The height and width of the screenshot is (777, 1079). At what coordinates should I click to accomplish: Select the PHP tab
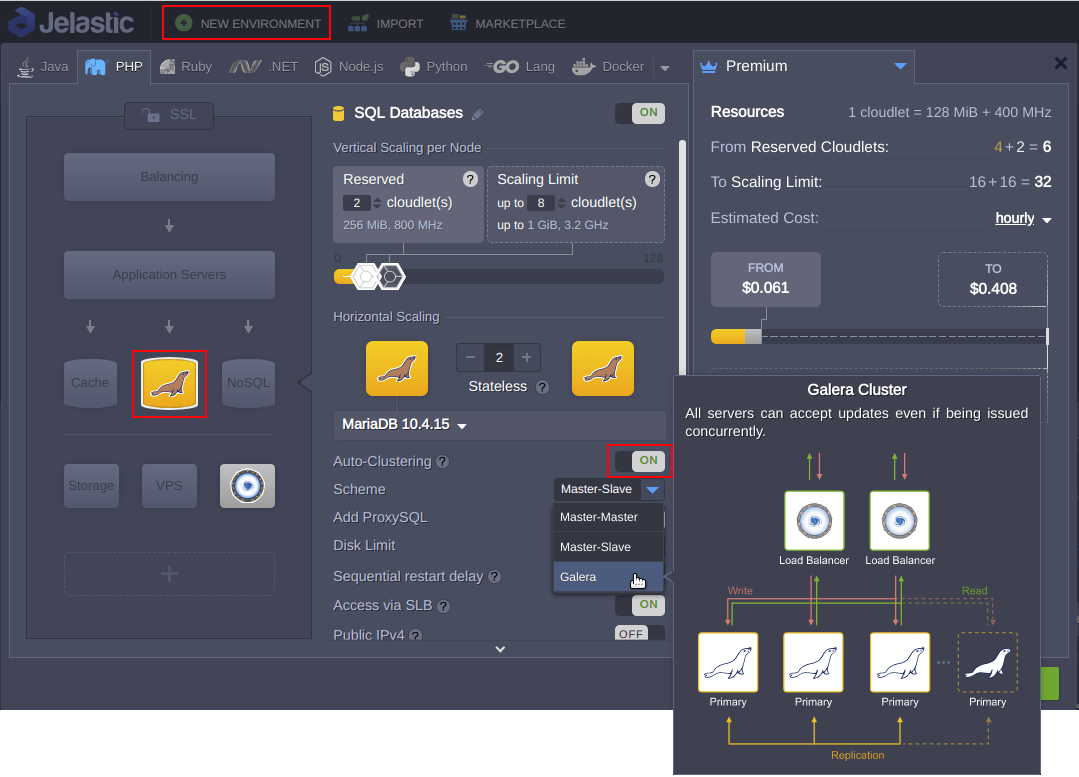pos(114,67)
